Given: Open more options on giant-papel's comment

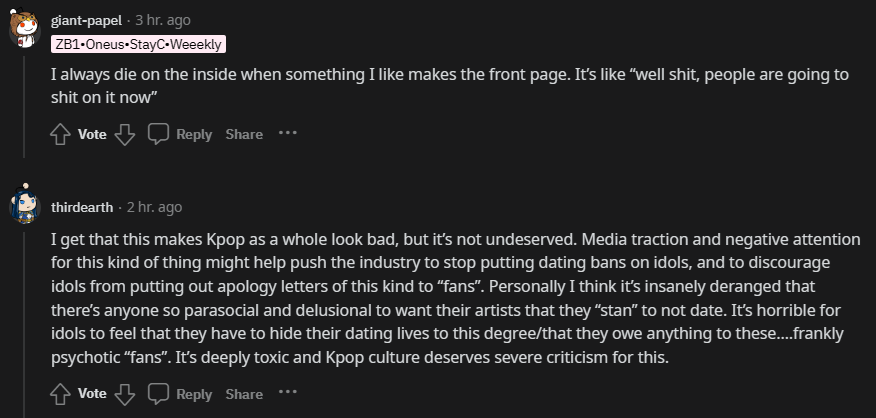Looking at the screenshot, I should 287,133.
